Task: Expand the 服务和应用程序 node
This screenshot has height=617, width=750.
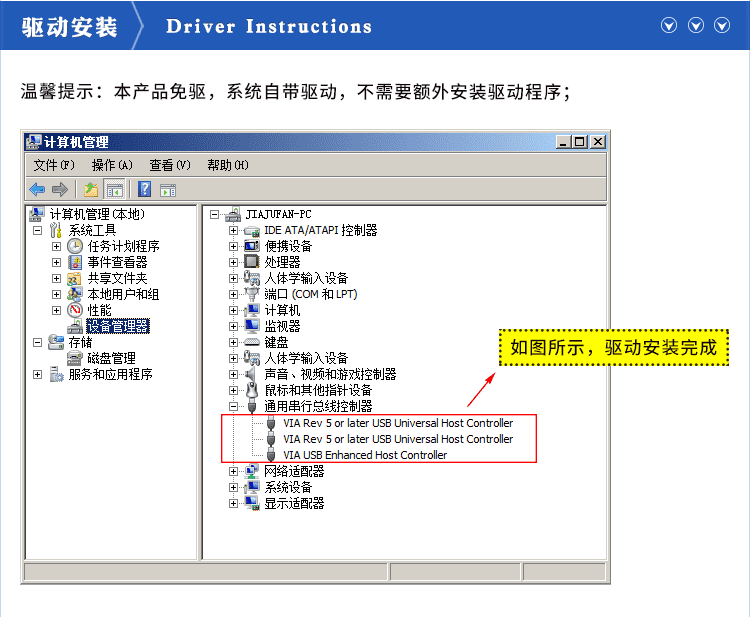Action: click(x=38, y=375)
